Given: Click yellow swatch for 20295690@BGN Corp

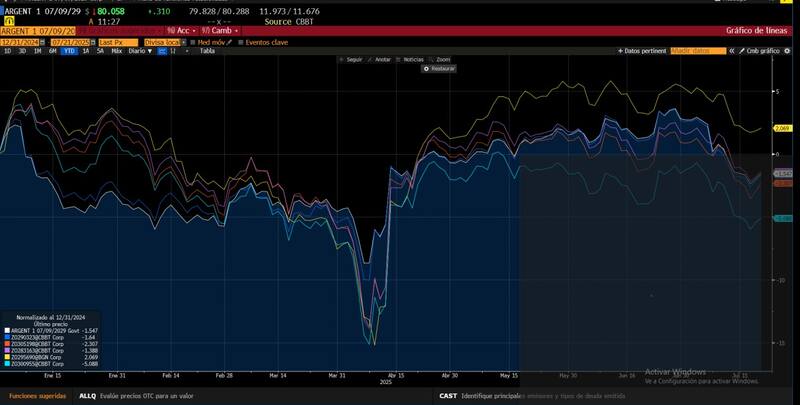Looking at the screenshot, I should [7, 357].
